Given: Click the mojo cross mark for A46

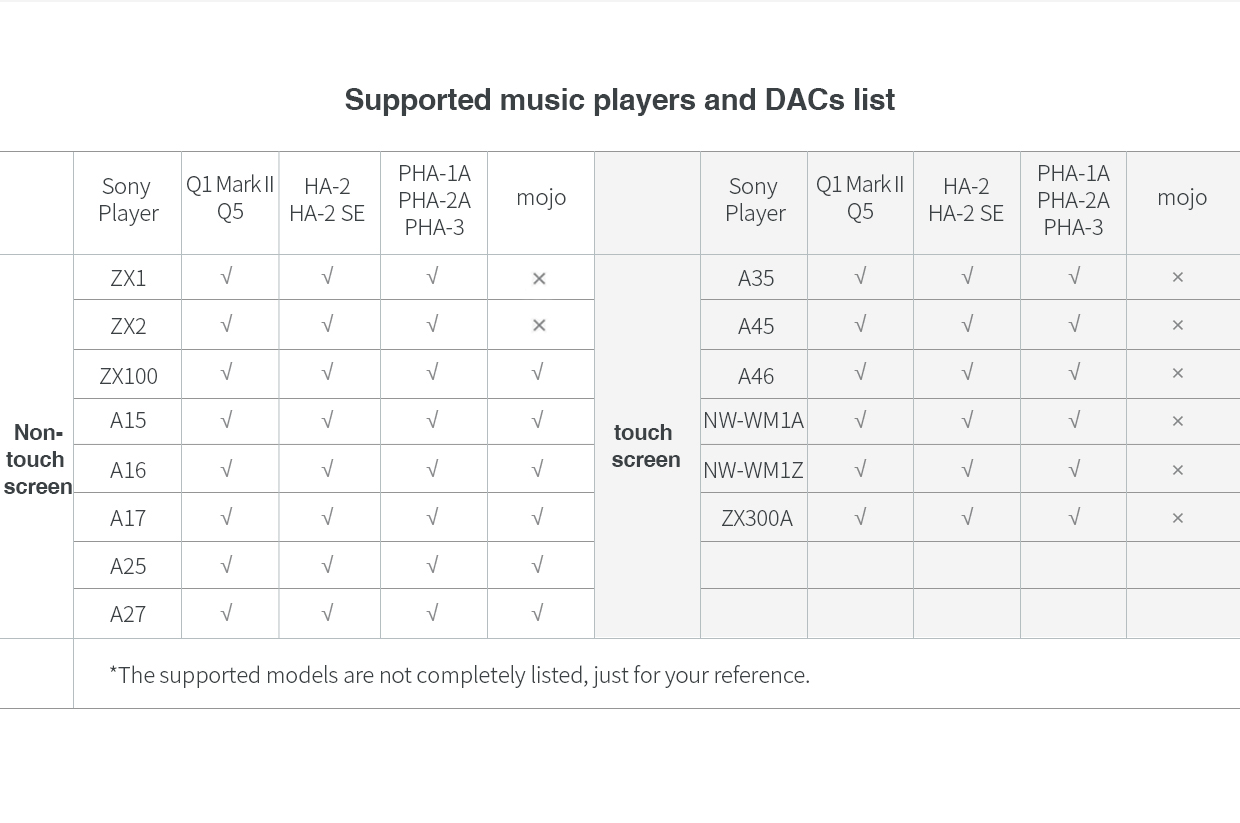Looking at the screenshot, I should (1177, 373).
